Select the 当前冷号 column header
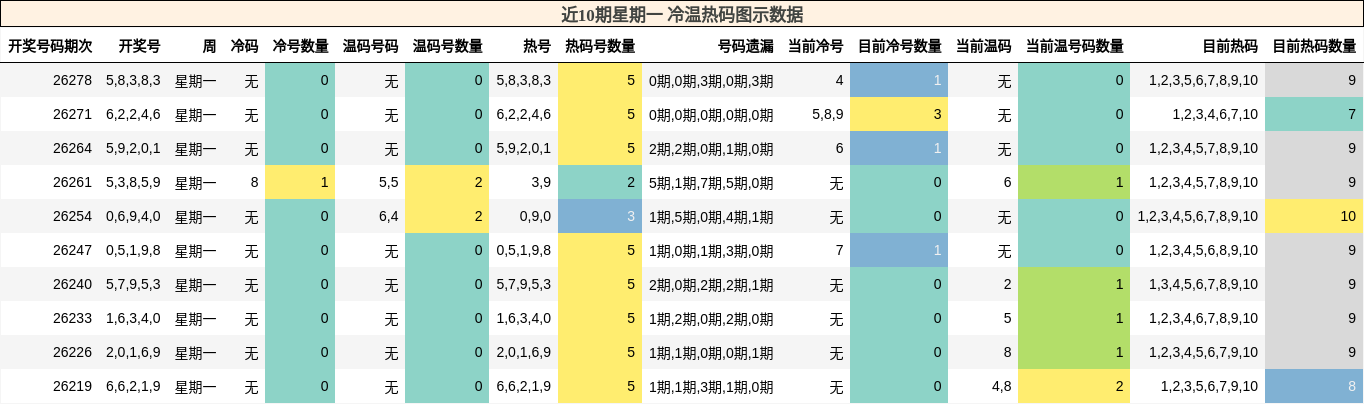The height and width of the screenshot is (404, 1364). (816, 46)
